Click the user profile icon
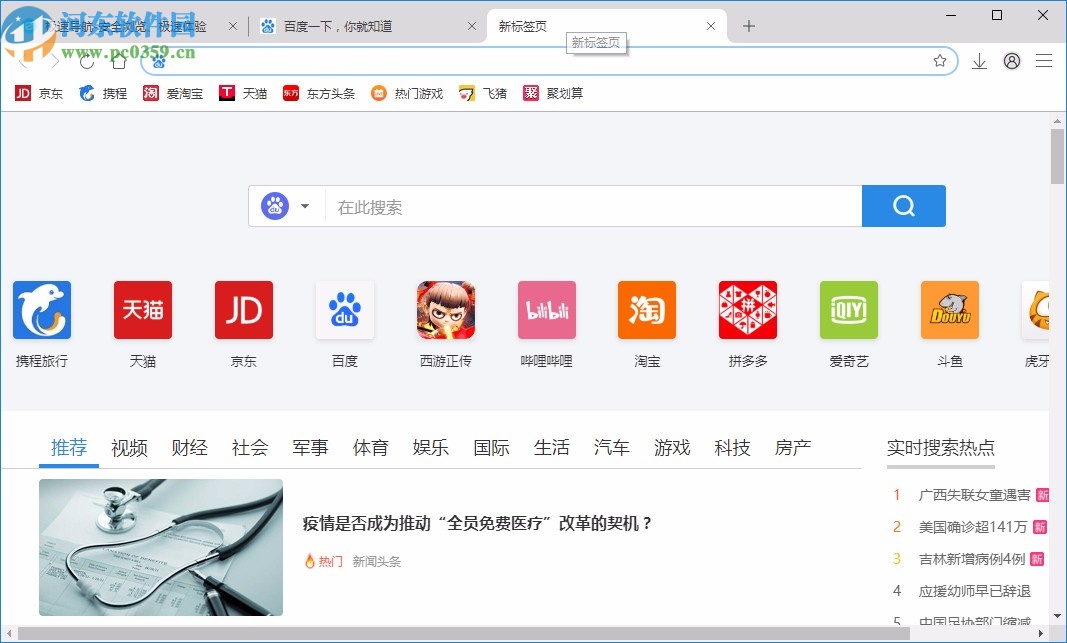1067x643 pixels. point(1011,61)
